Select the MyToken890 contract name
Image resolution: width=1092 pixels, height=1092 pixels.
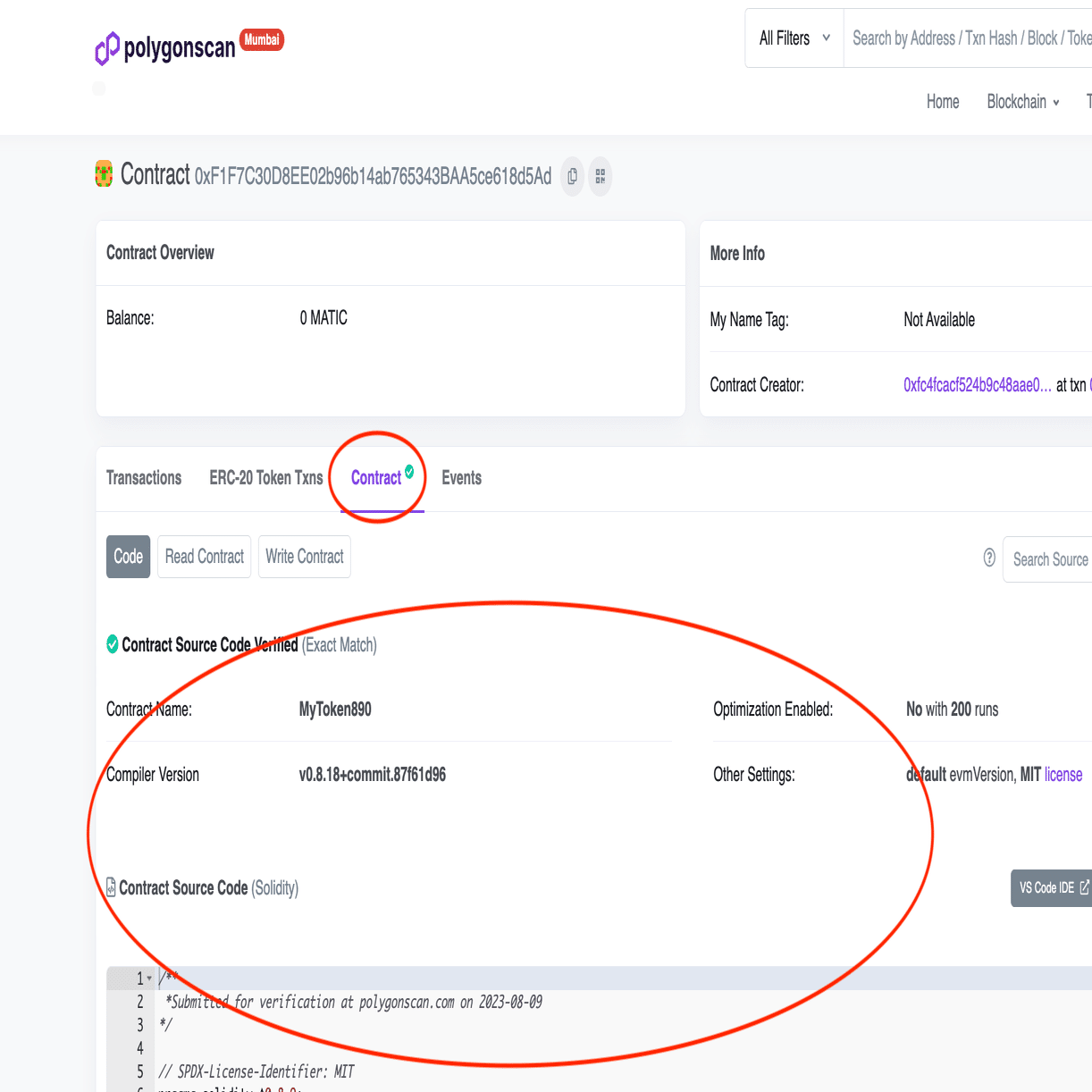(x=335, y=710)
